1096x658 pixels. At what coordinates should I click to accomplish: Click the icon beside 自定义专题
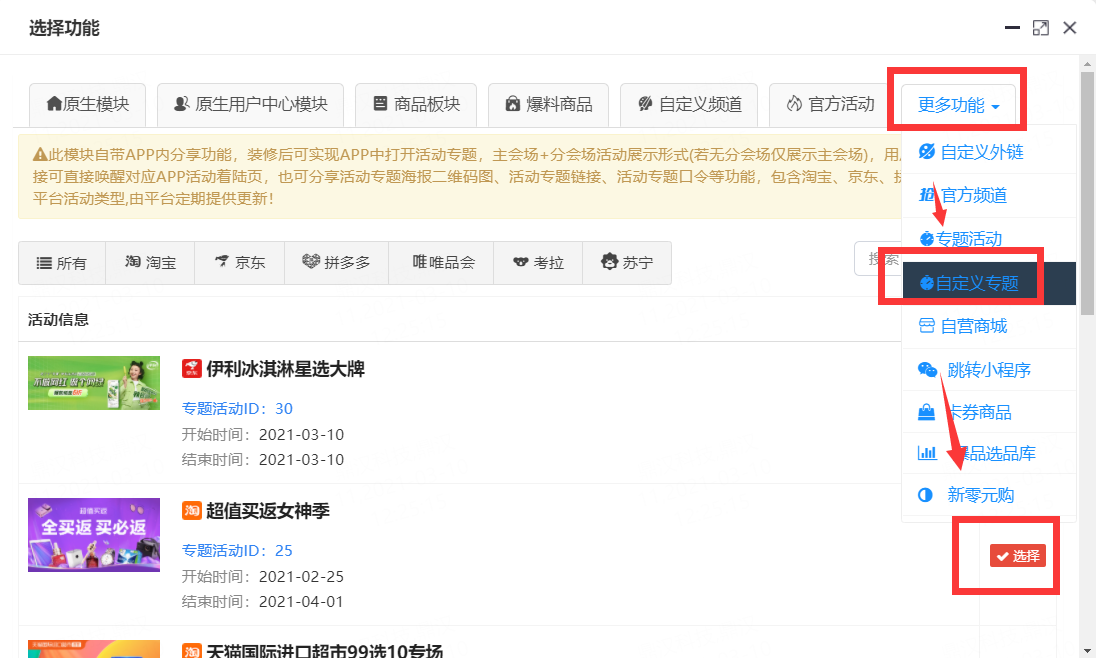tap(927, 283)
